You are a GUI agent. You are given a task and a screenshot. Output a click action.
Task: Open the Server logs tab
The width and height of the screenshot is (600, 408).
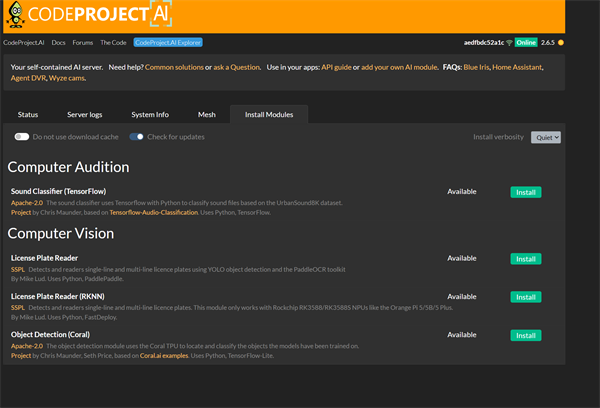point(85,114)
